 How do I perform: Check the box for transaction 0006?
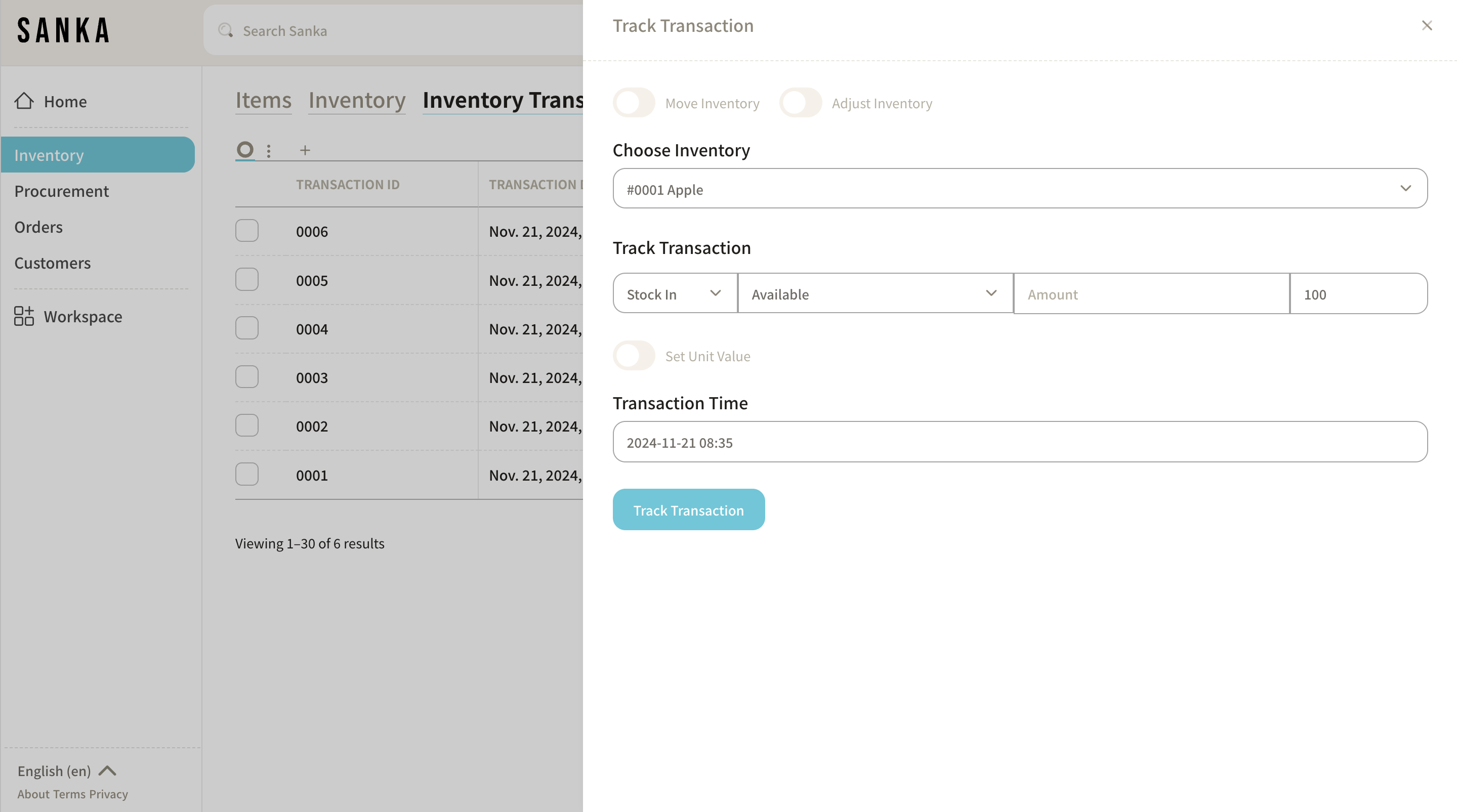[x=246, y=231]
